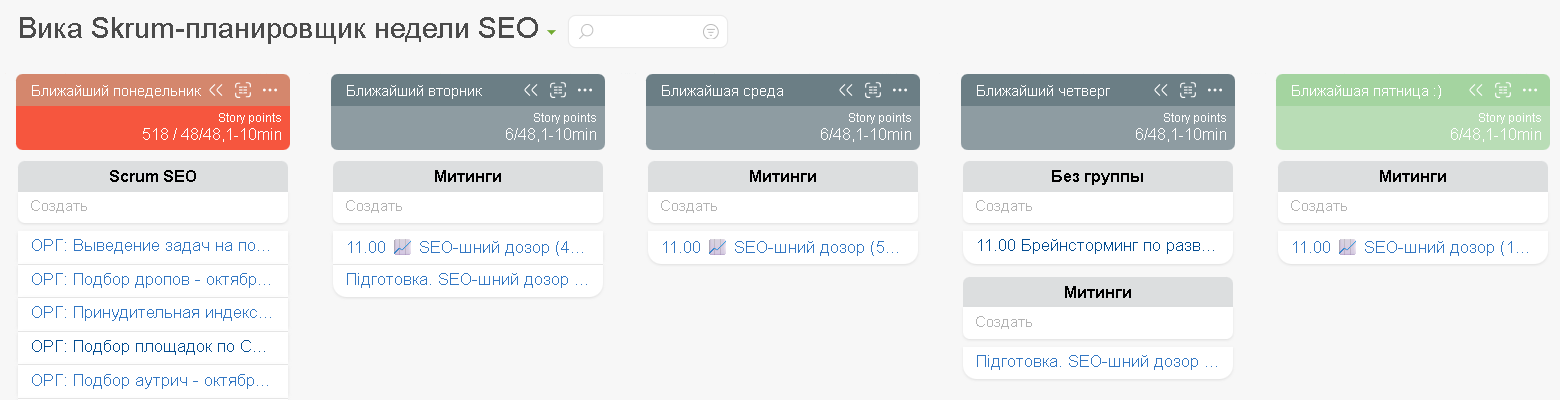
Task: Focus the board search field
Action: pos(645,32)
